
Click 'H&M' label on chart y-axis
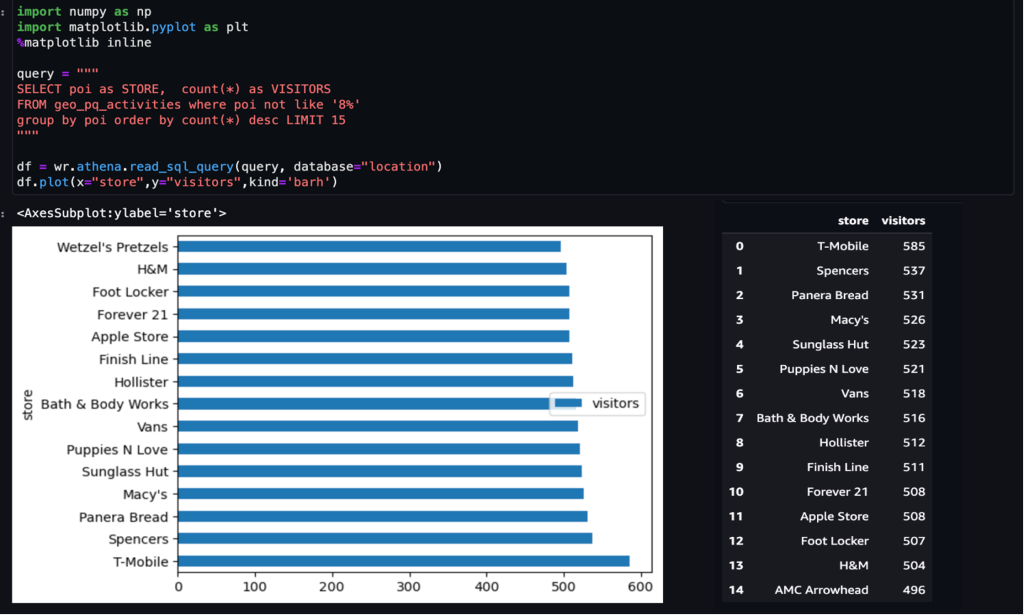(152, 269)
